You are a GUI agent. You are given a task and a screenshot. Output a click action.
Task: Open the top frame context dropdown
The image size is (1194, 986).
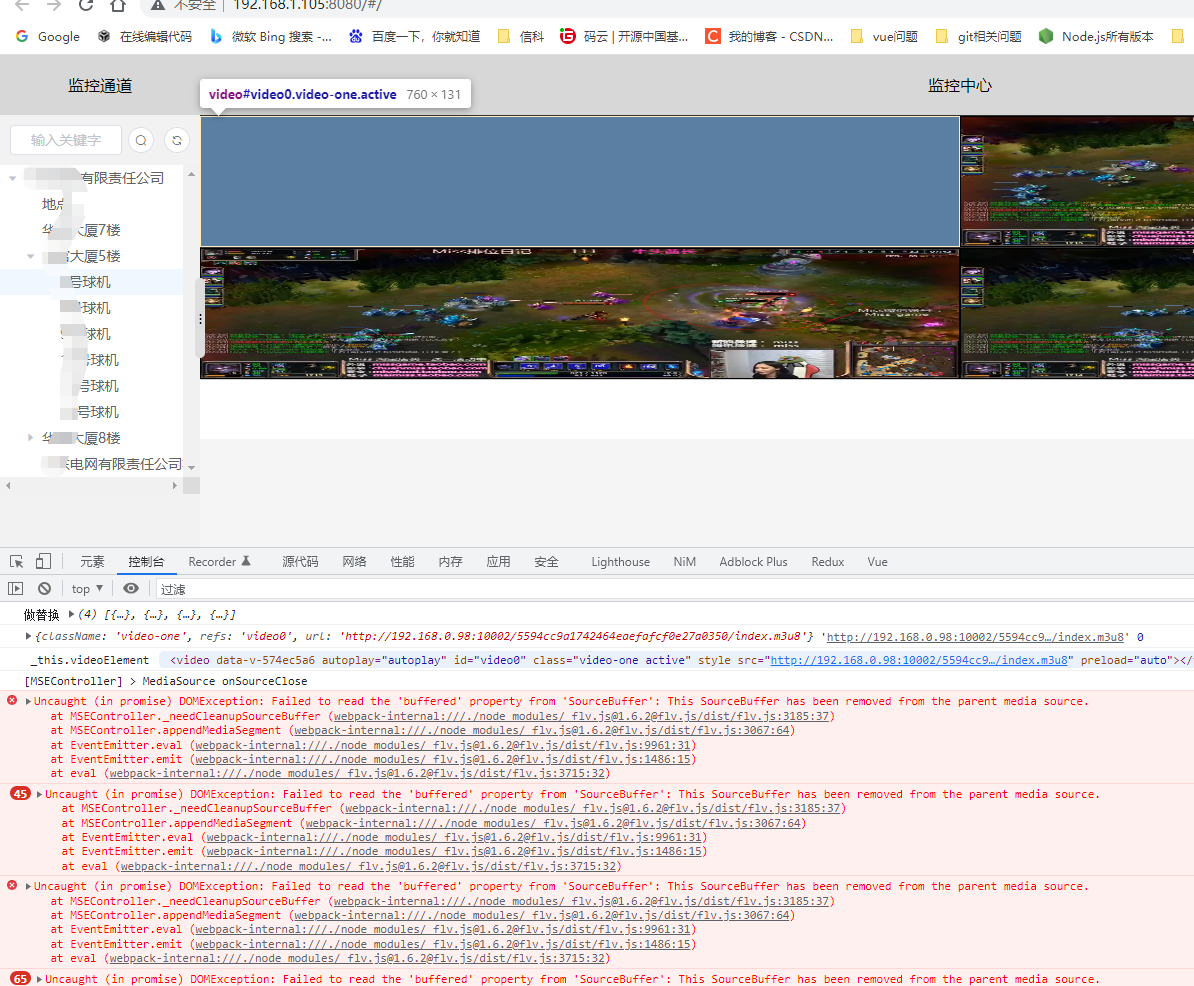click(85, 588)
